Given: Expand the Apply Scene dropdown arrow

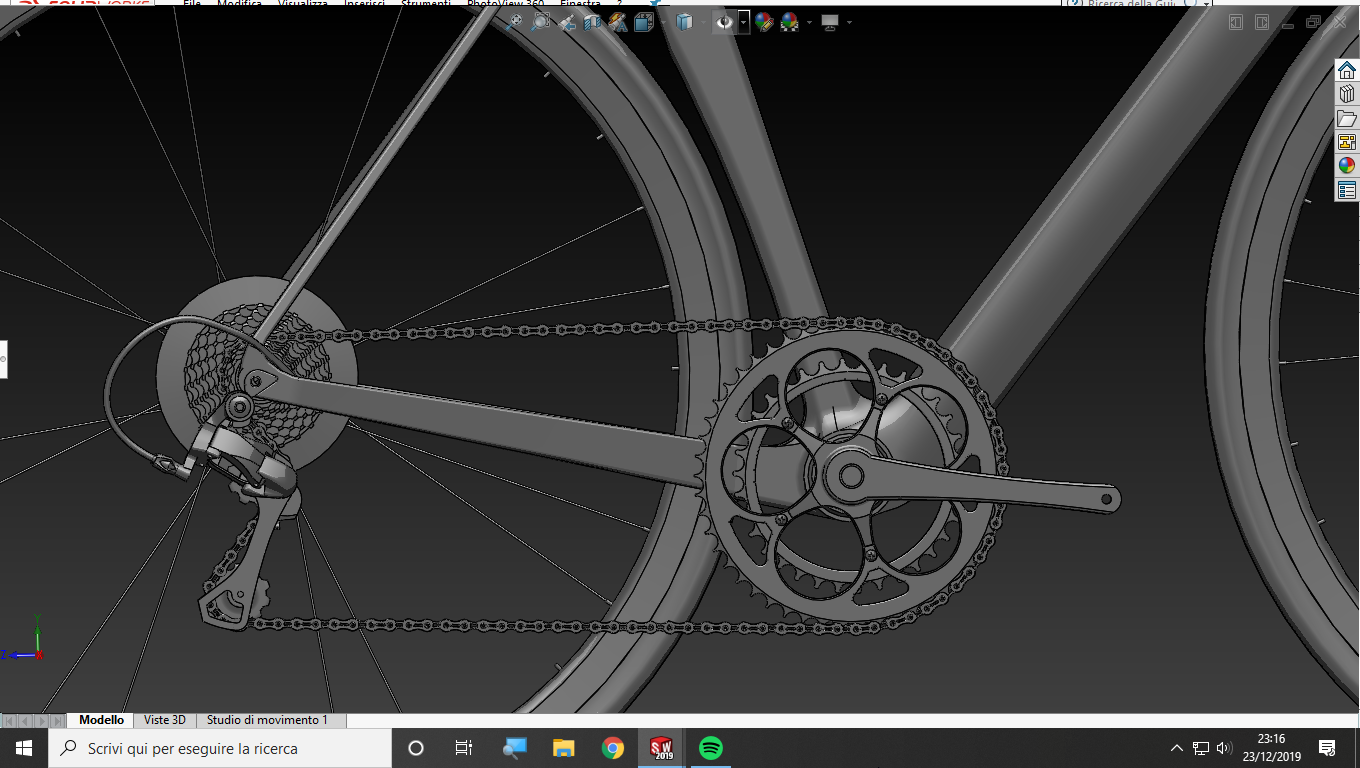Looking at the screenshot, I should pos(808,22).
